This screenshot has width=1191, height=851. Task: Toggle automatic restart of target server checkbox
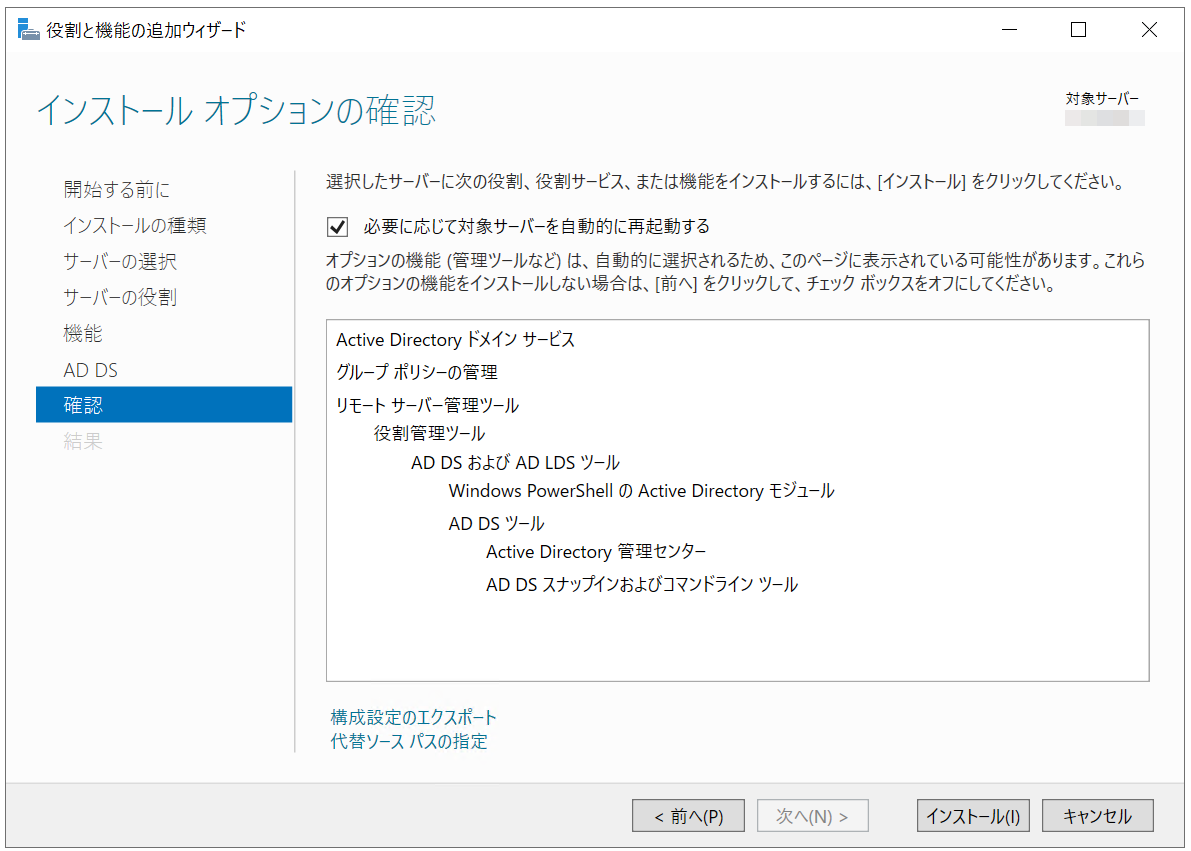point(337,226)
